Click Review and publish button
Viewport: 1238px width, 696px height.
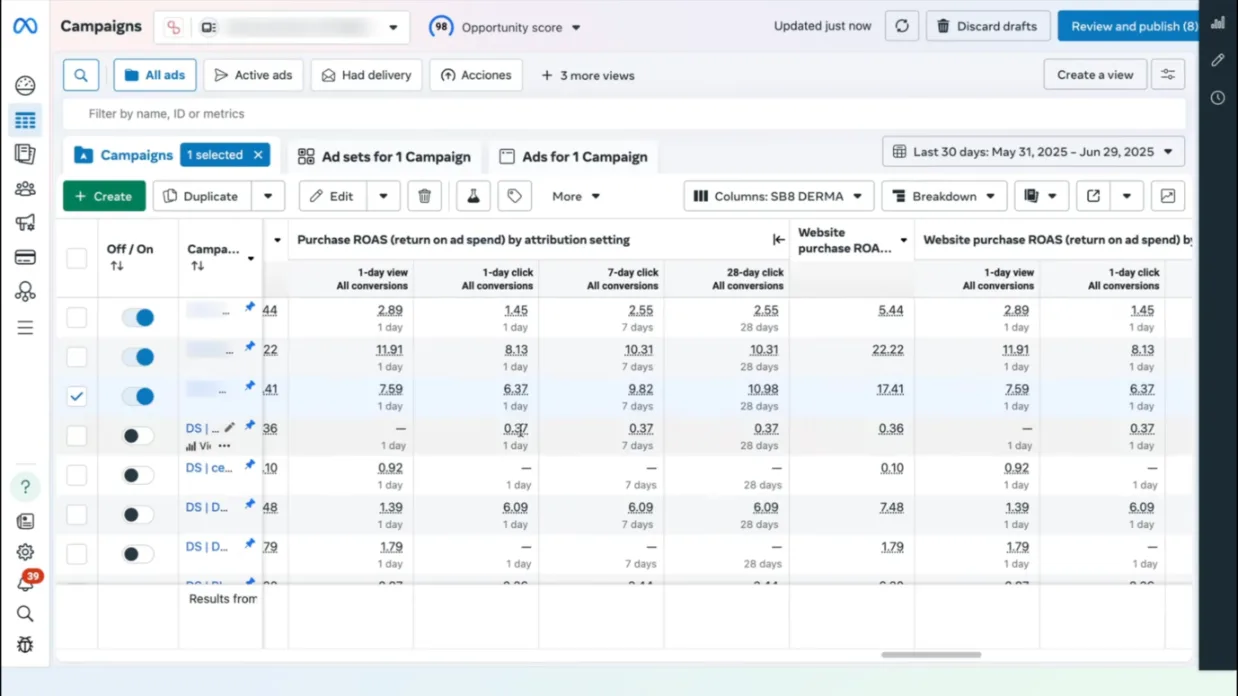[x=1128, y=26]
